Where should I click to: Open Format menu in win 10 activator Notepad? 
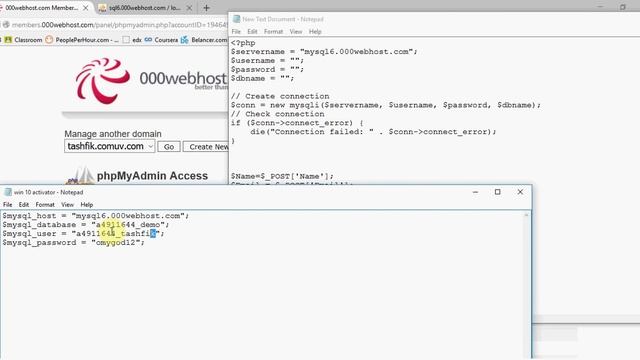45,204
